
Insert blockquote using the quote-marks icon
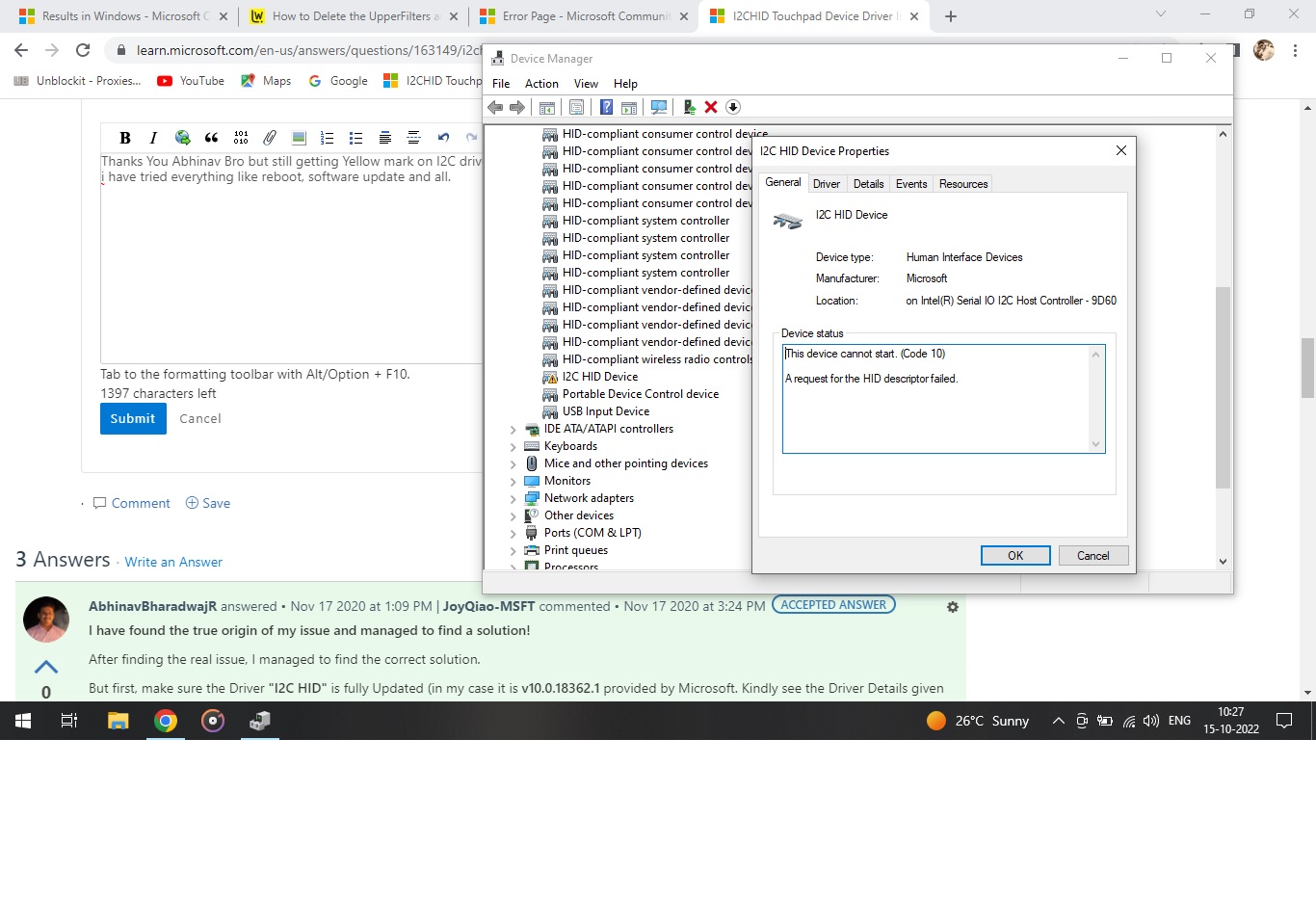tap(211, 138)
